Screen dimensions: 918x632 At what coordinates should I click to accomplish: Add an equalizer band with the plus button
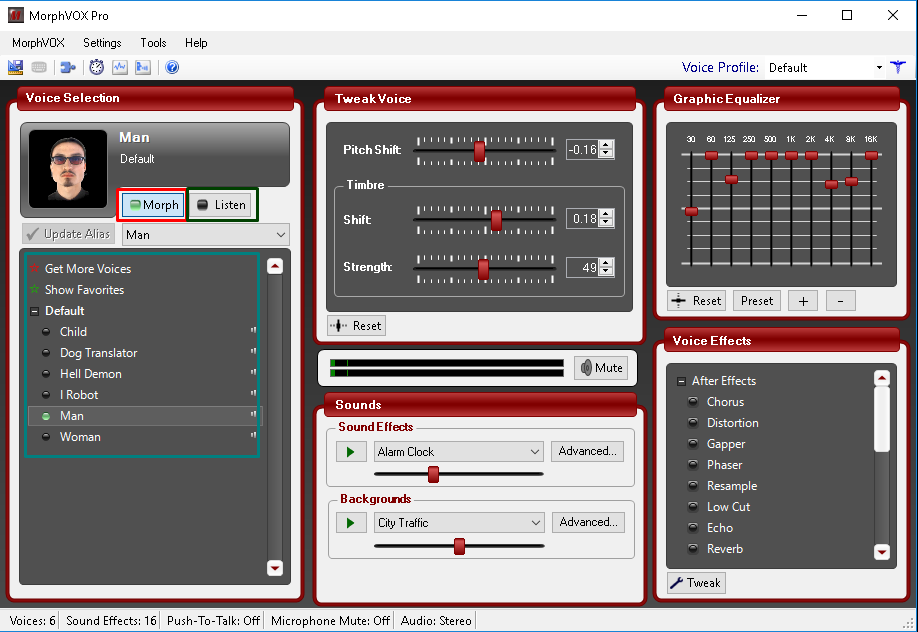(803, 301)
